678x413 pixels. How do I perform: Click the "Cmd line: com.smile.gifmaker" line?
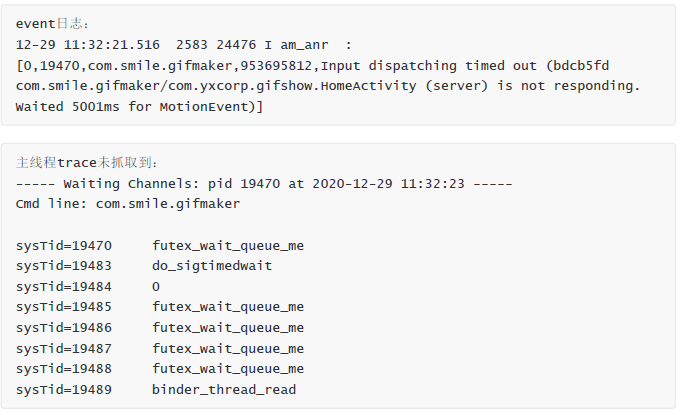tap(128, 204)
